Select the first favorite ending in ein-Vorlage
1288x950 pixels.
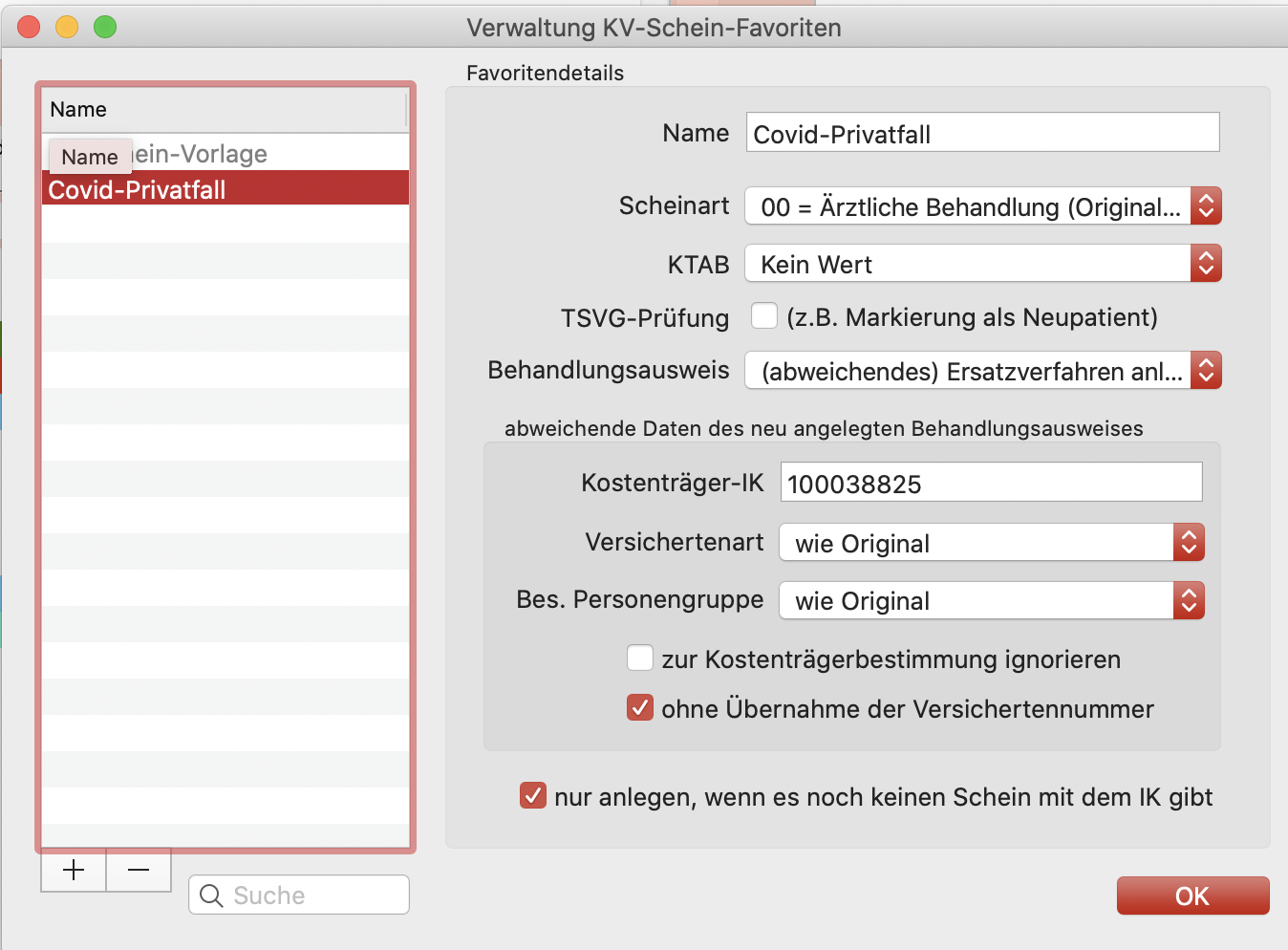click(x=225, y=153)
